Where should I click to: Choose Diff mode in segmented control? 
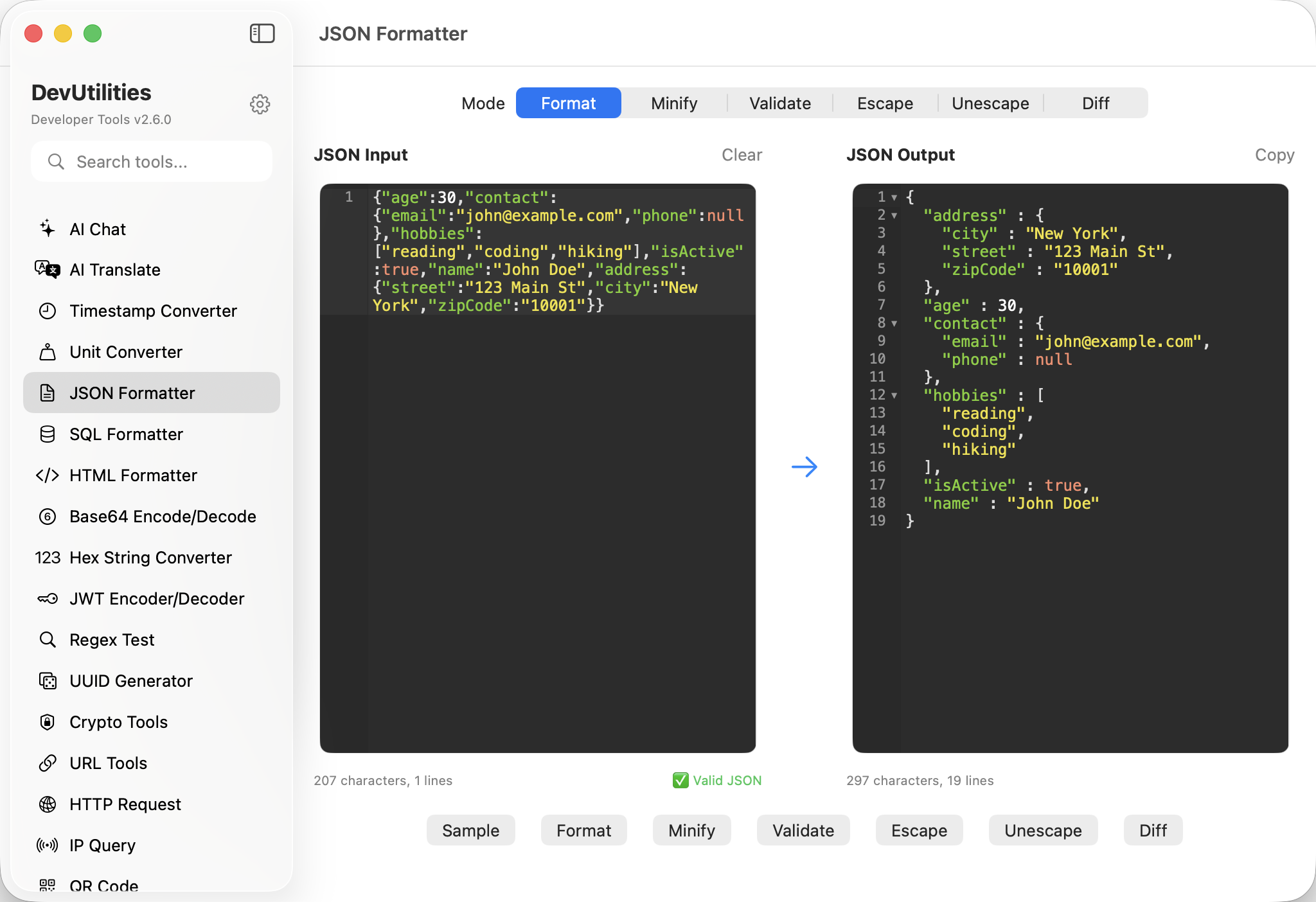pos(1096,103)
